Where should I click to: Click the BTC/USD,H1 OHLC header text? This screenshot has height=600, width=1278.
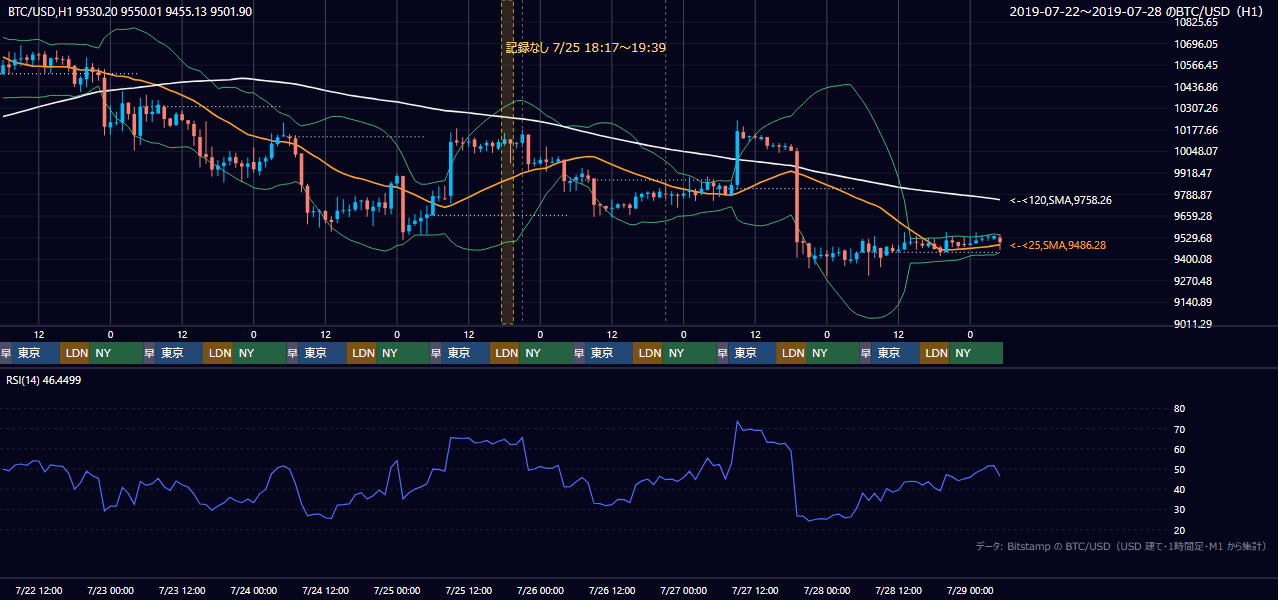130,11
